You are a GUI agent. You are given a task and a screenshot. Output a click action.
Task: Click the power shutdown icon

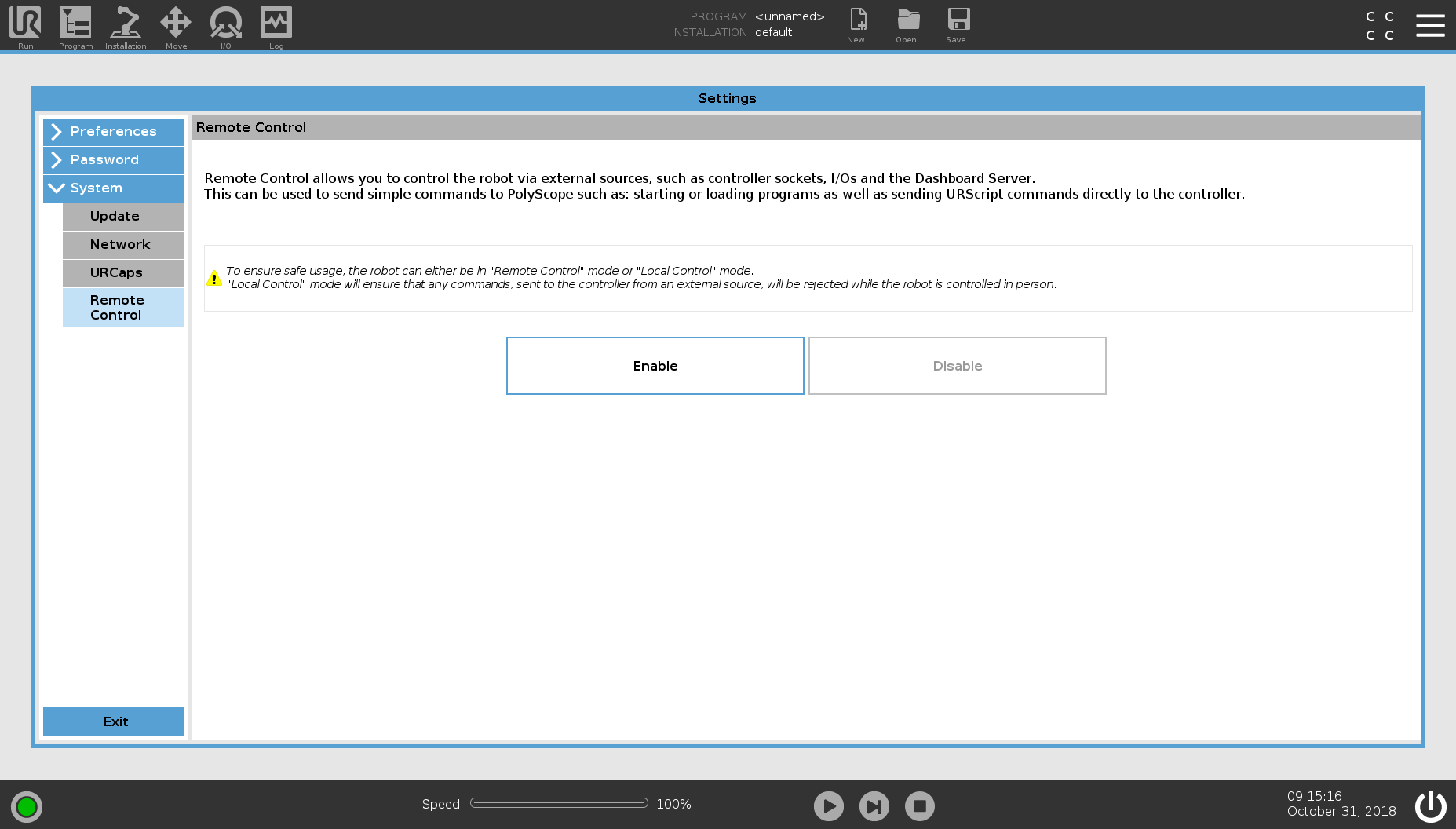coord(1430,805)
